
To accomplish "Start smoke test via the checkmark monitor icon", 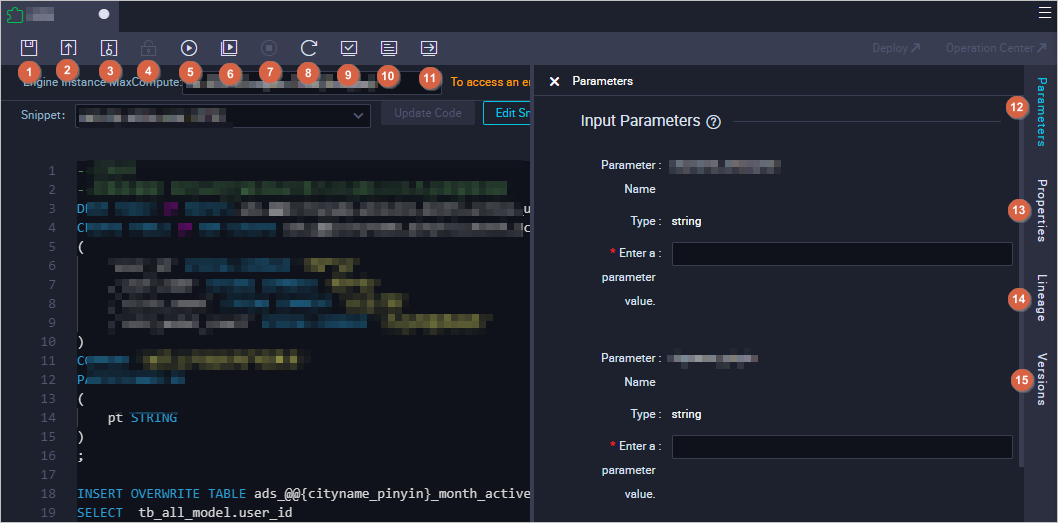I will [x=349, y=48].
